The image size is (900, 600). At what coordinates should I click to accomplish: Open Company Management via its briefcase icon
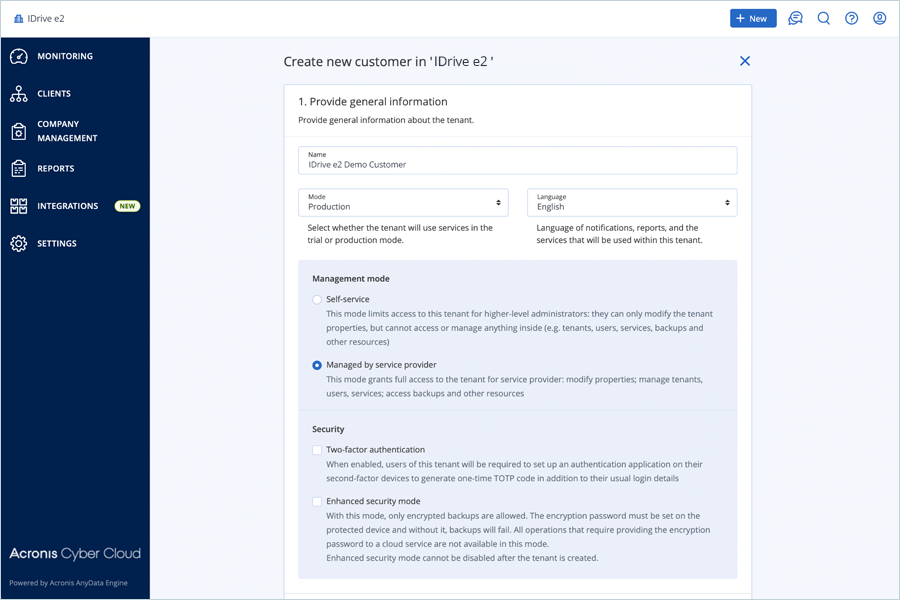[19, 131]
